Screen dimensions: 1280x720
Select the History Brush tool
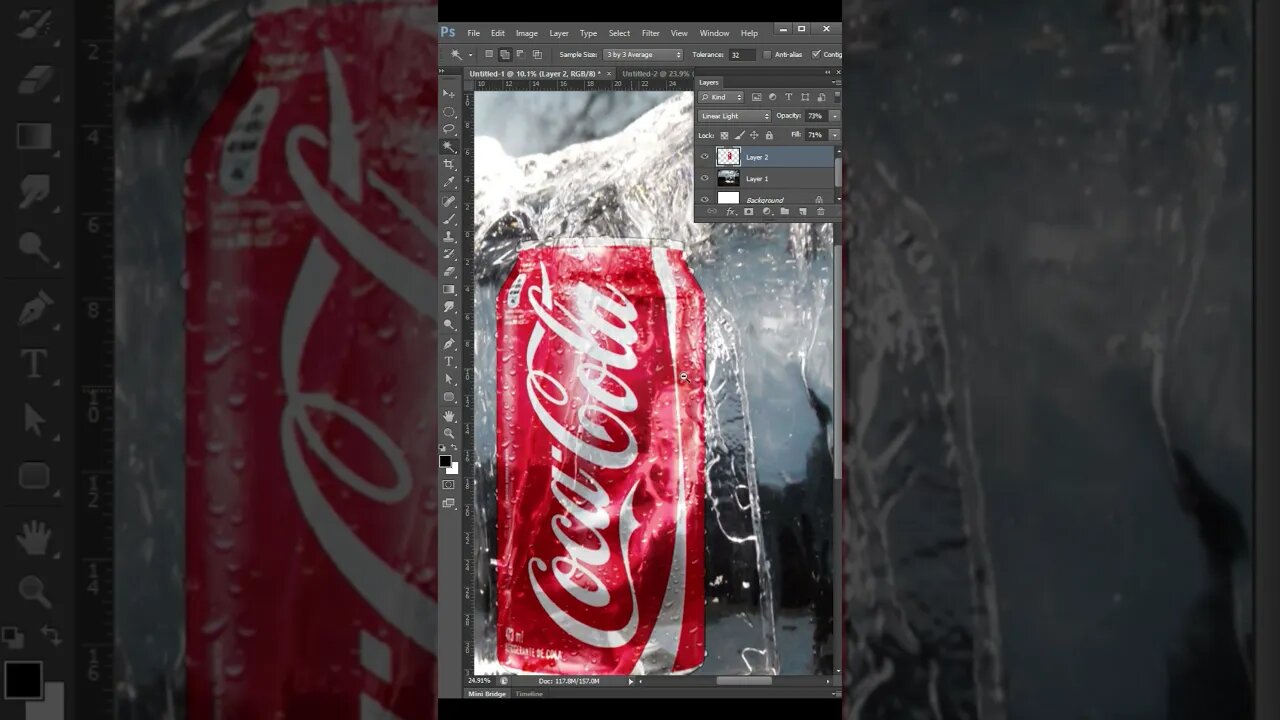point(449,254)
